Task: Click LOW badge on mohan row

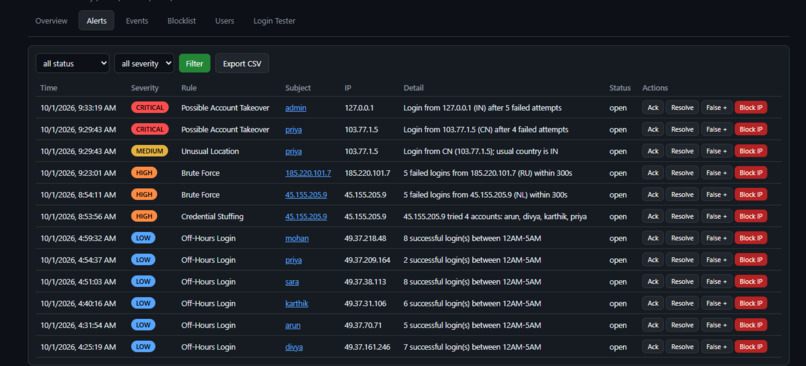Action: [x=143, y=238]
